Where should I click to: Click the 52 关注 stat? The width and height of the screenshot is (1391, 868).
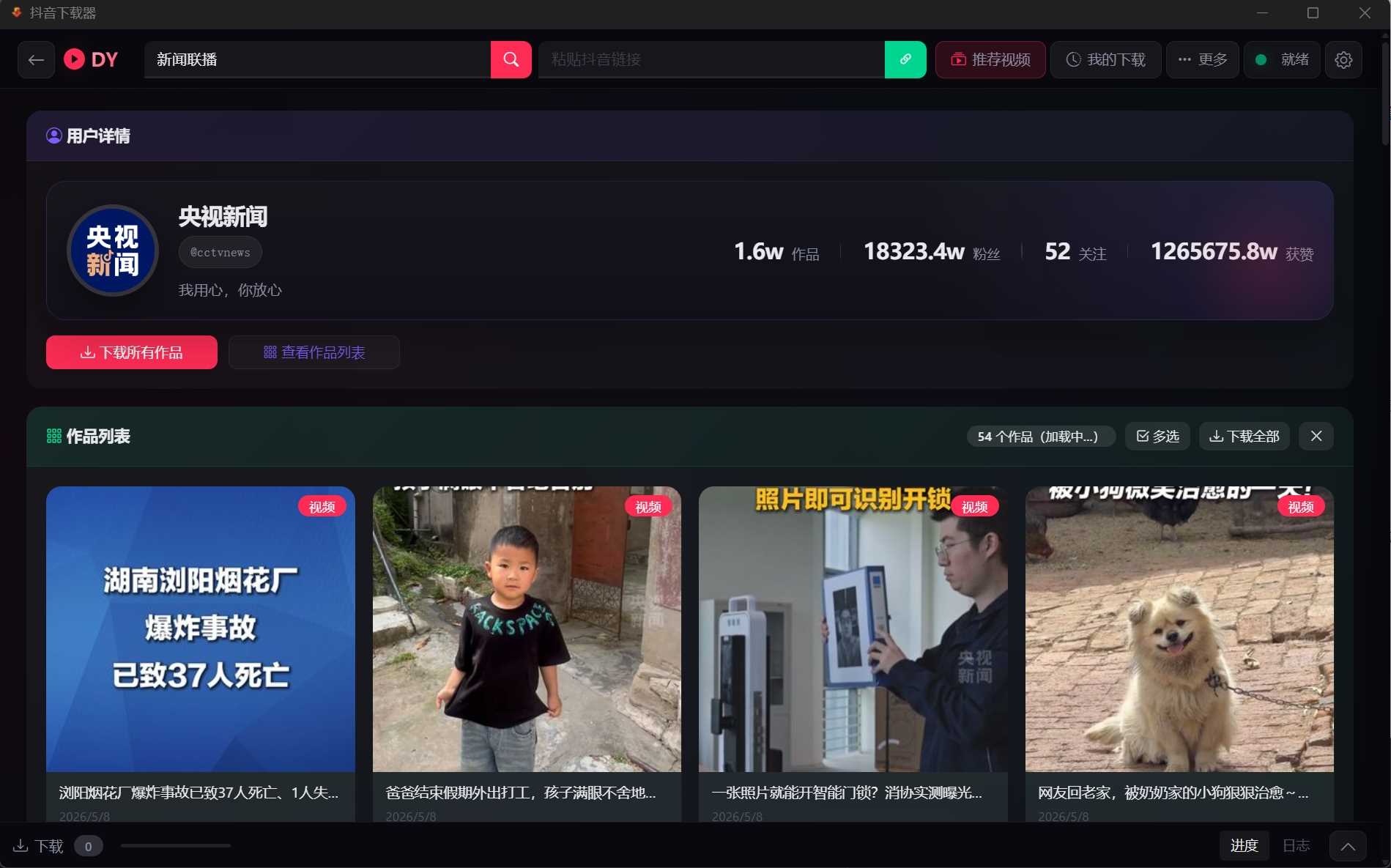[x=1075, y=252]
